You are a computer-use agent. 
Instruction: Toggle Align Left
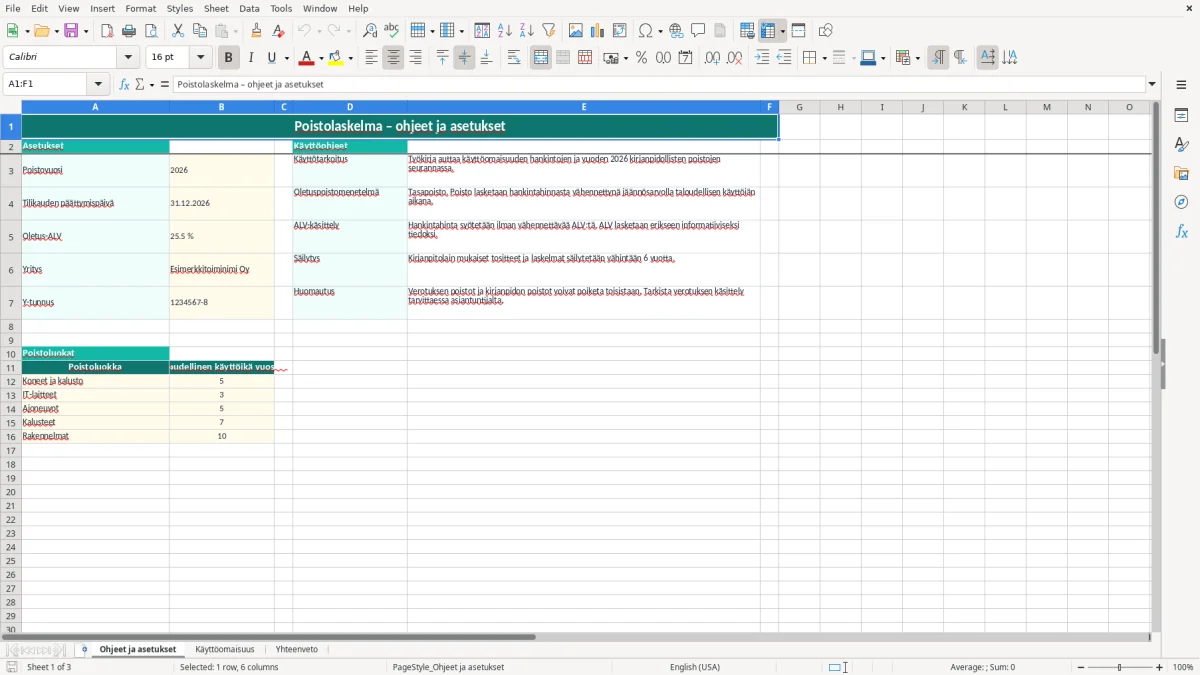(x=371, y=58)
